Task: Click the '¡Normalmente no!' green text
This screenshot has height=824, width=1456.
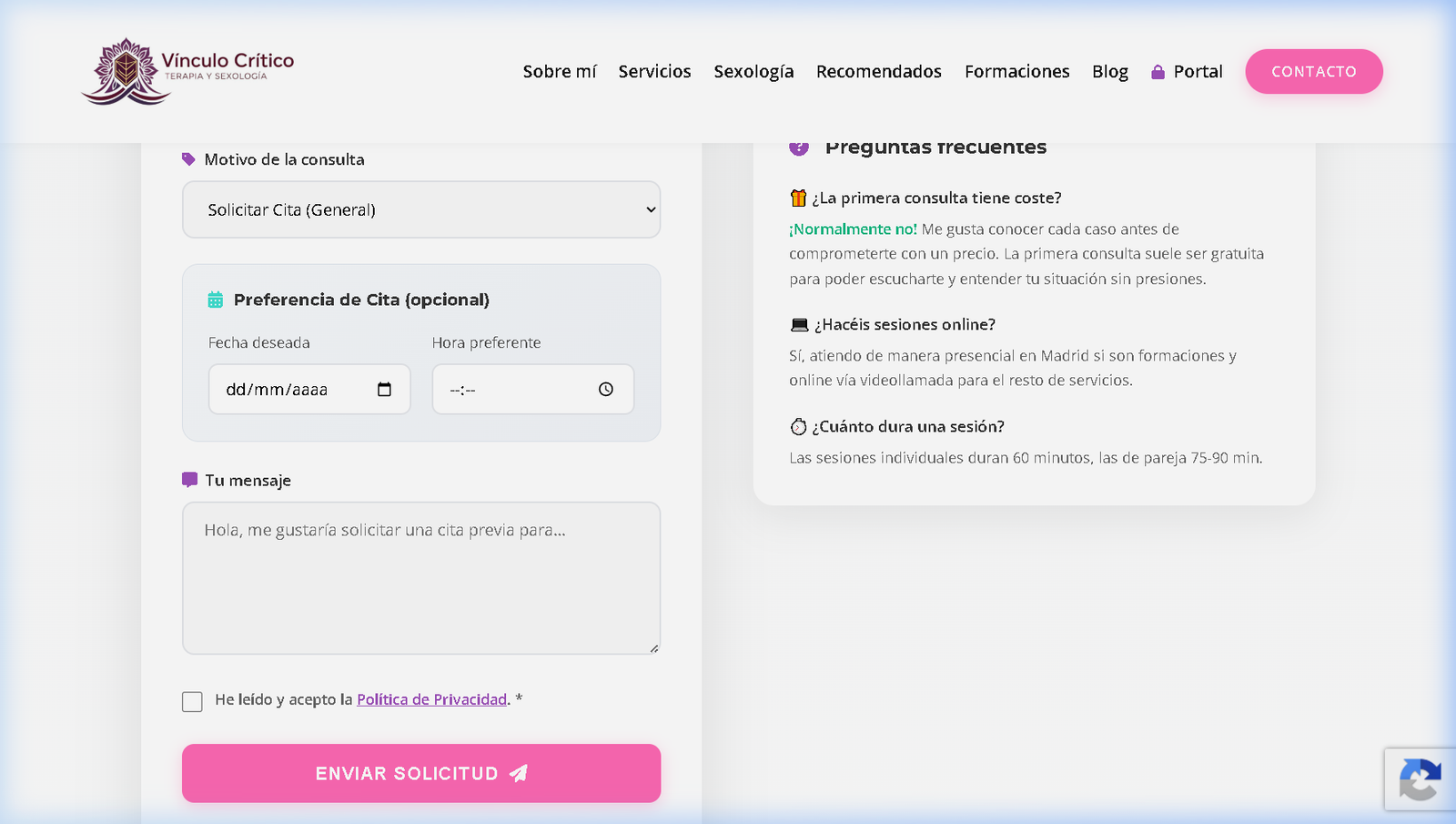Action: [853, 229]
